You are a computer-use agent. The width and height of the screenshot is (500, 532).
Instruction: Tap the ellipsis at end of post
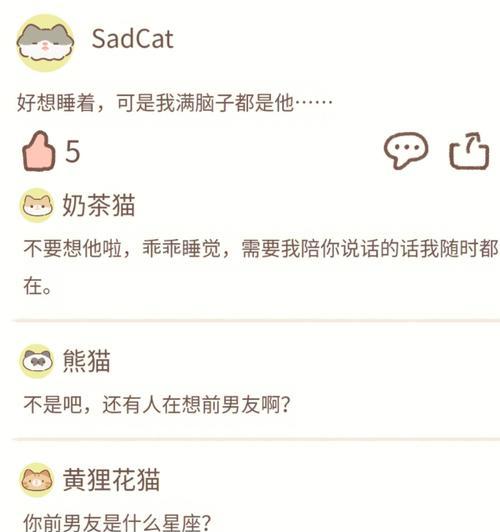(x=314, y=102)
